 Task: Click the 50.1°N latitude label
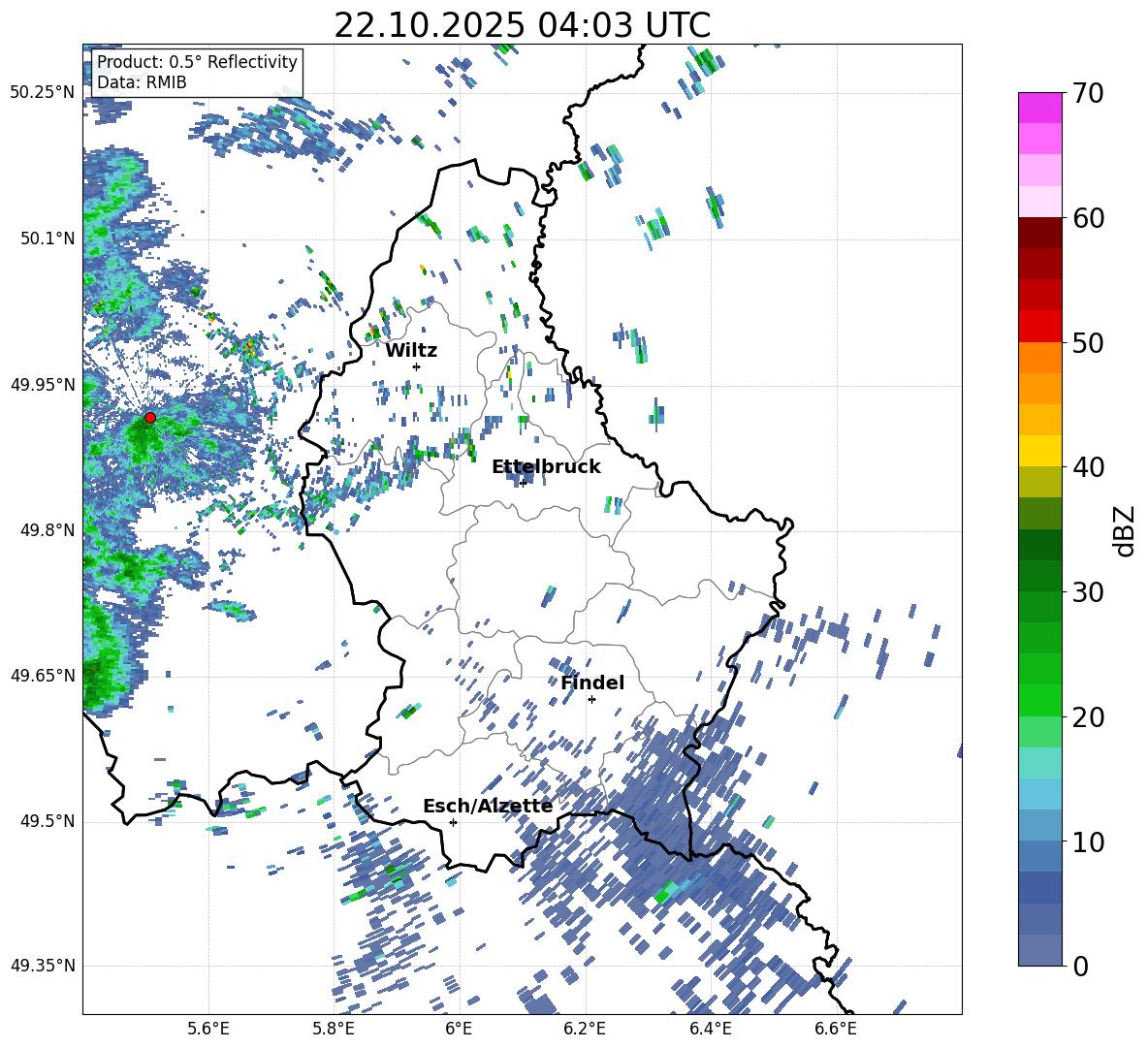[47, 238]
